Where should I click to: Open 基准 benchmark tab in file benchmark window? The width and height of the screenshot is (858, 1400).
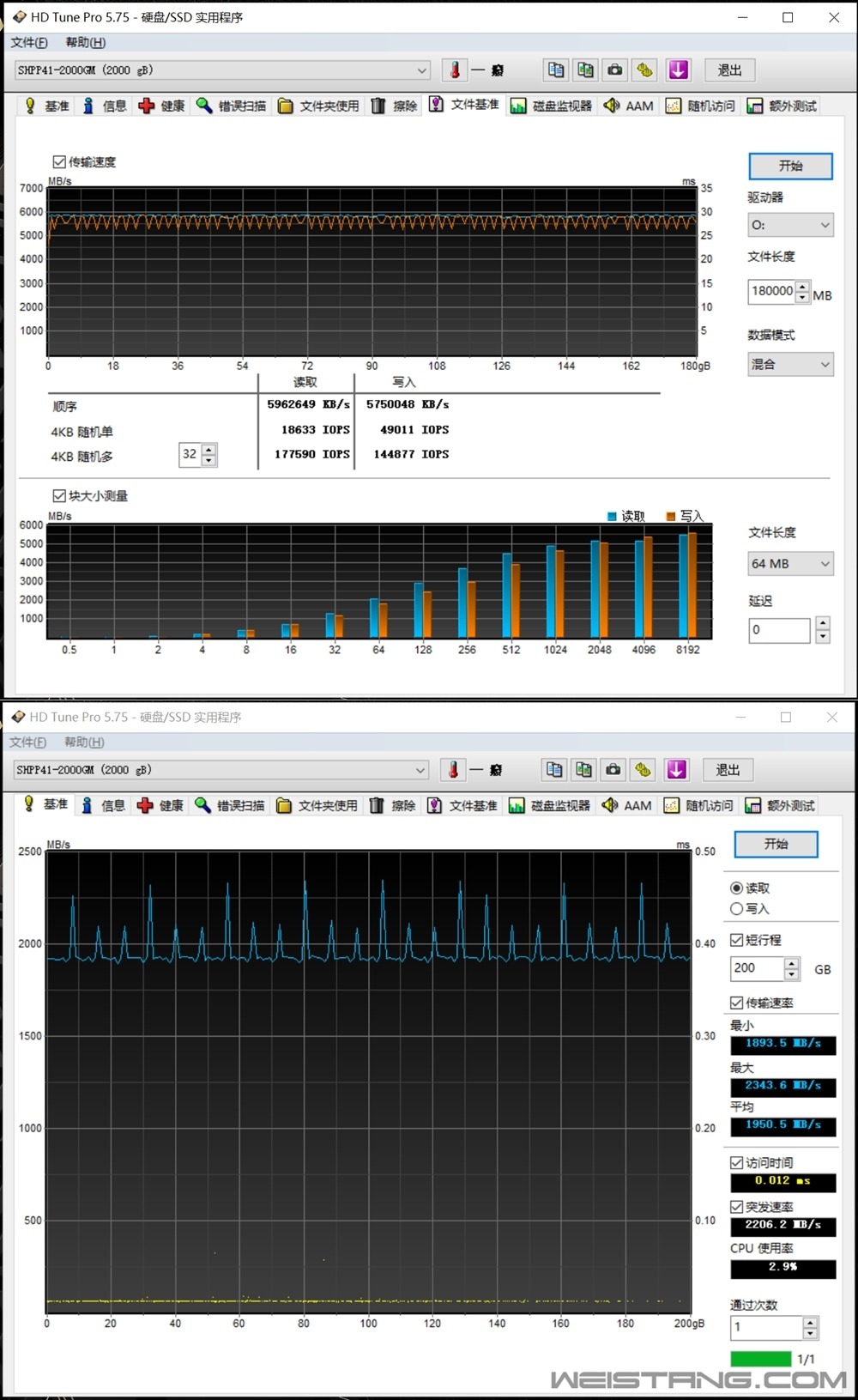(x=47, y=106)
